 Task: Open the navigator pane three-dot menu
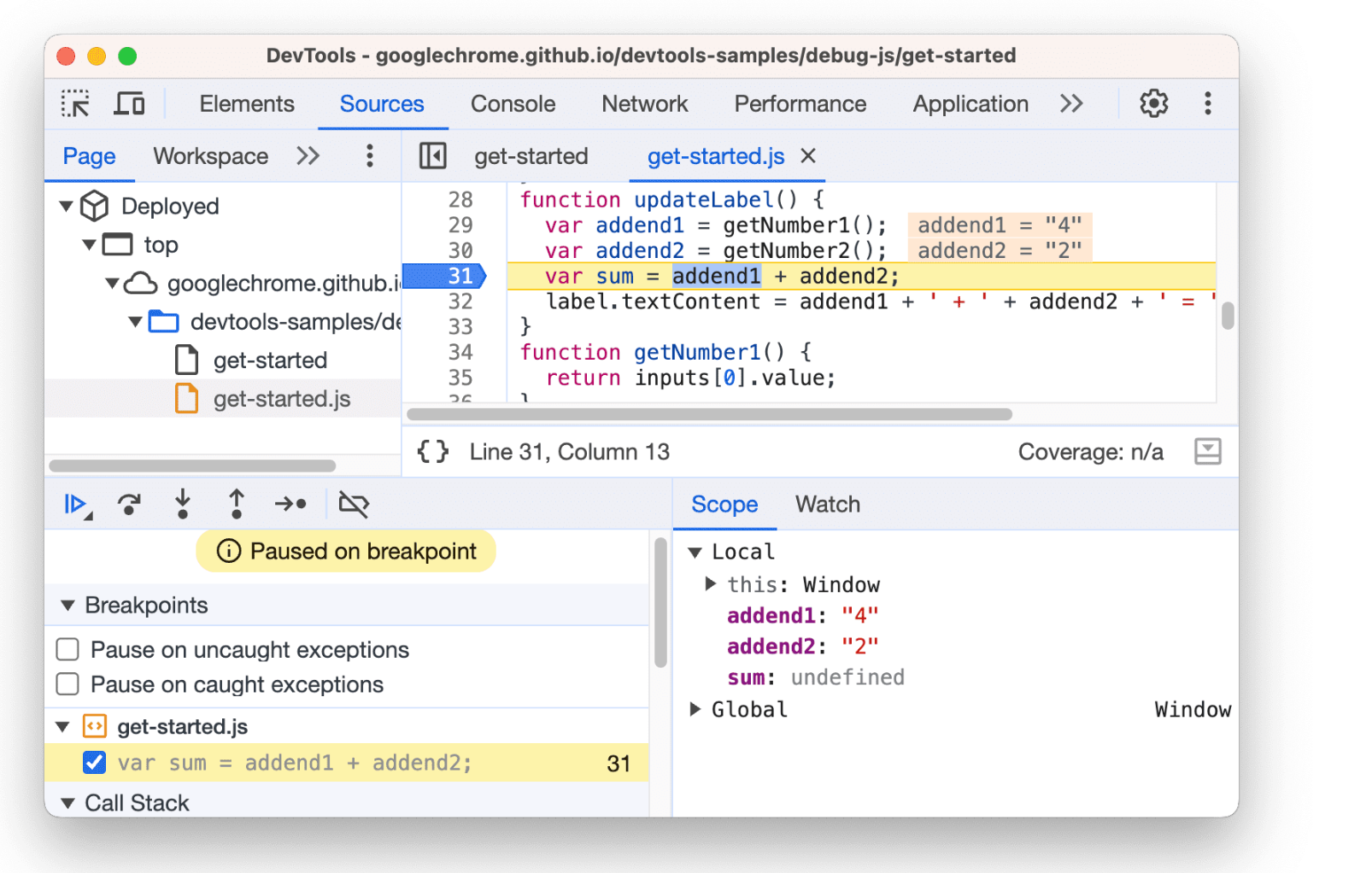369,155
